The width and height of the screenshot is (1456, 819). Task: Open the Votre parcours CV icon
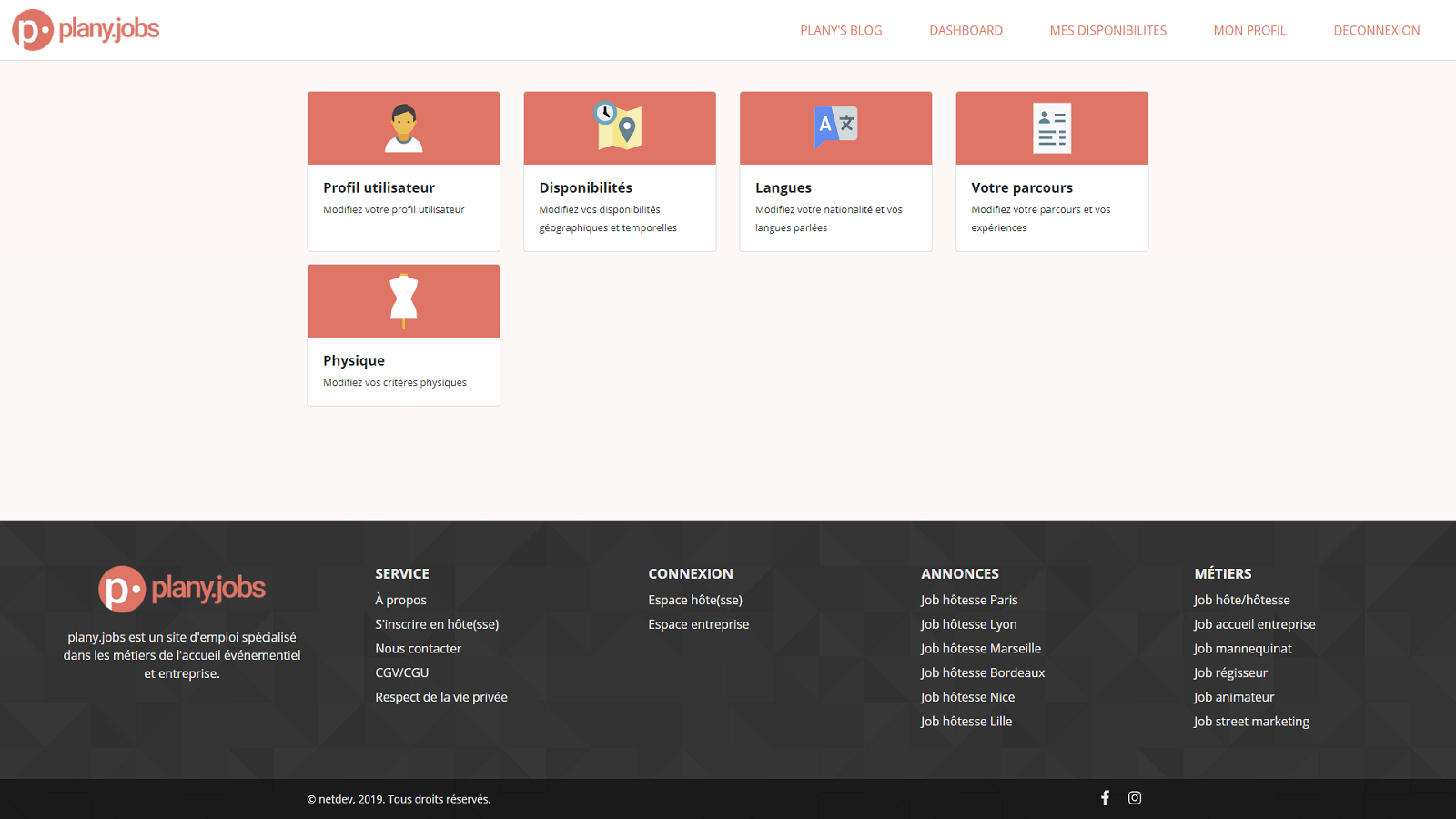click(1052, 127)
